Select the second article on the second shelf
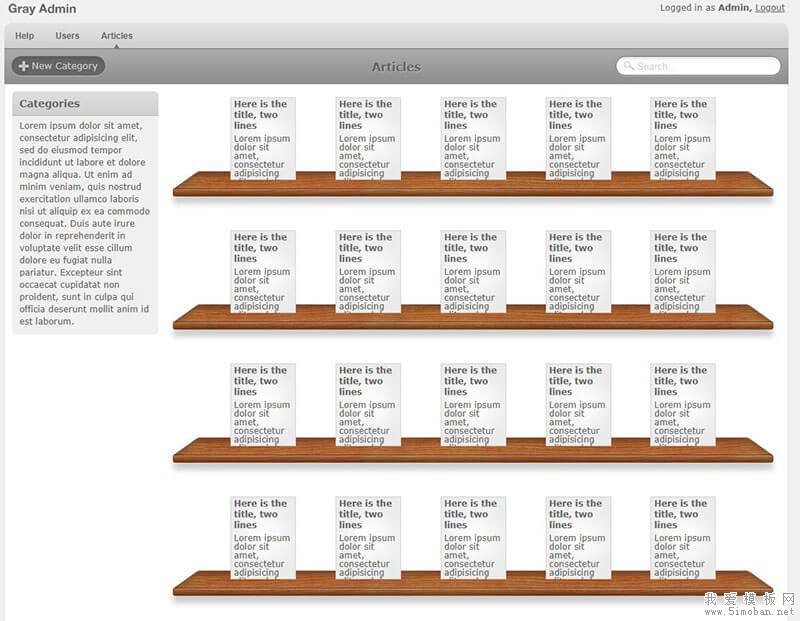The width and height of the screenshot is (800, 621). [x=368, y=271]
